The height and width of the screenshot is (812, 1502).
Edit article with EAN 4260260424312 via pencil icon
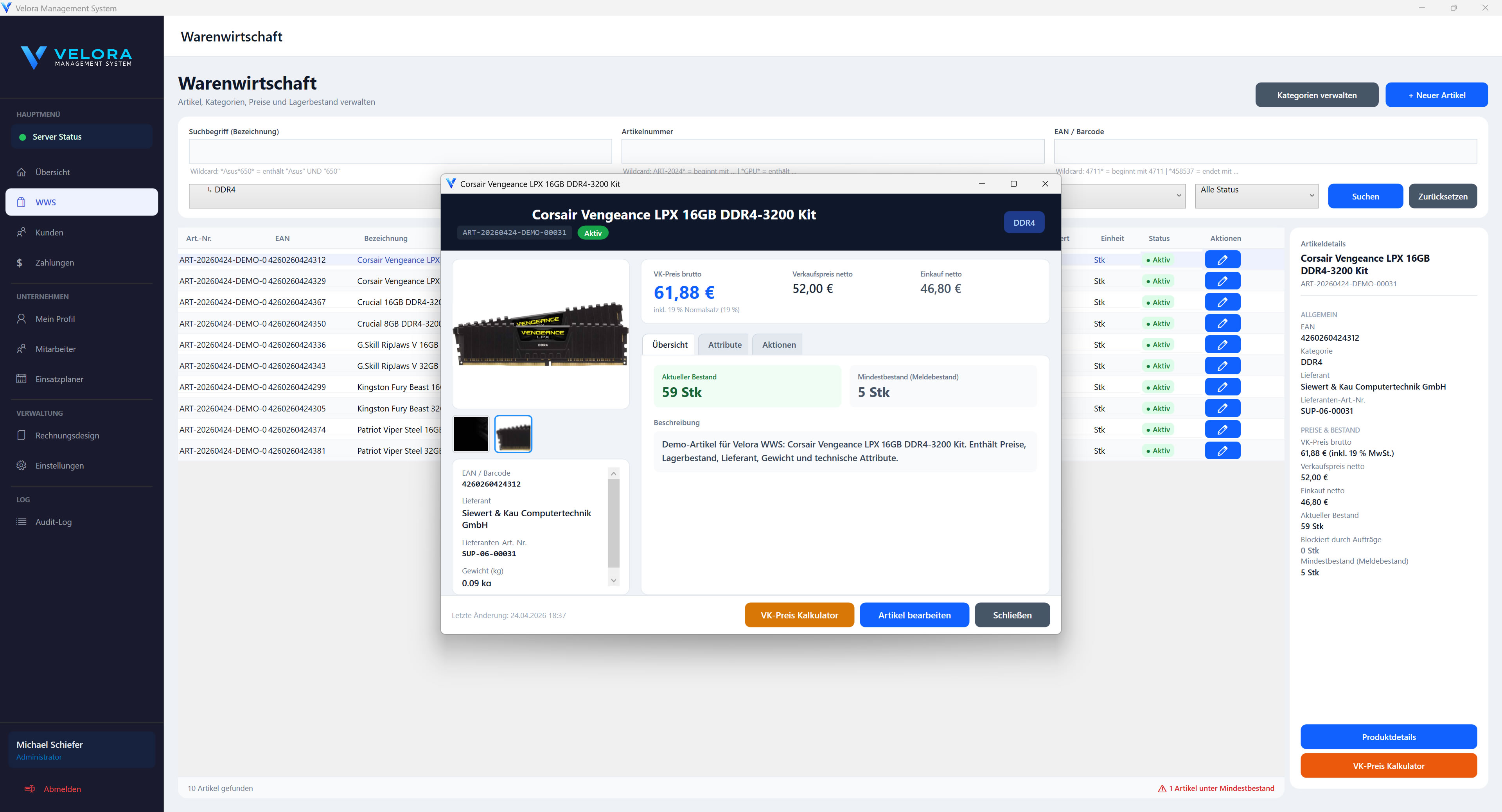coord(1223,260)
